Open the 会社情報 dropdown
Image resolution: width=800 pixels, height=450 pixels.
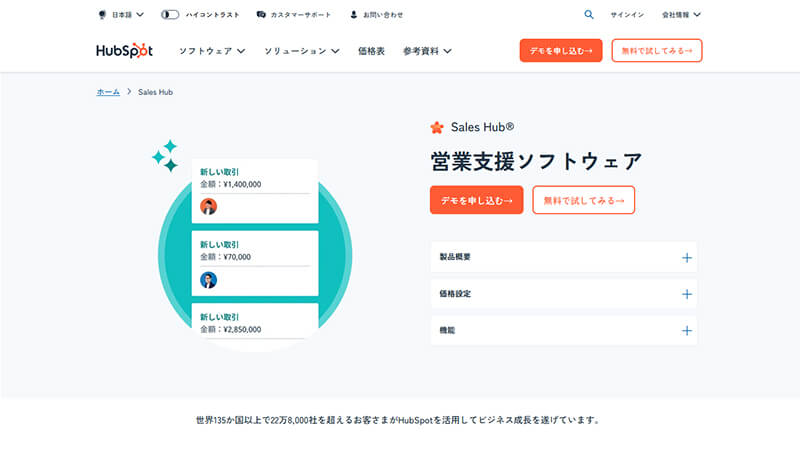tap(682, 15)
